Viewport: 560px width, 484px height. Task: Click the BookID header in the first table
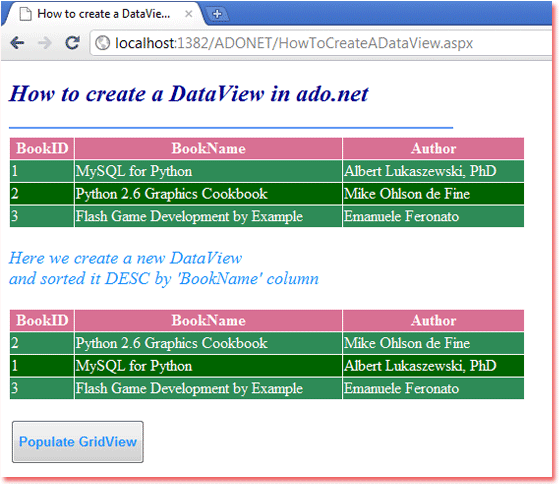point(42,149)
